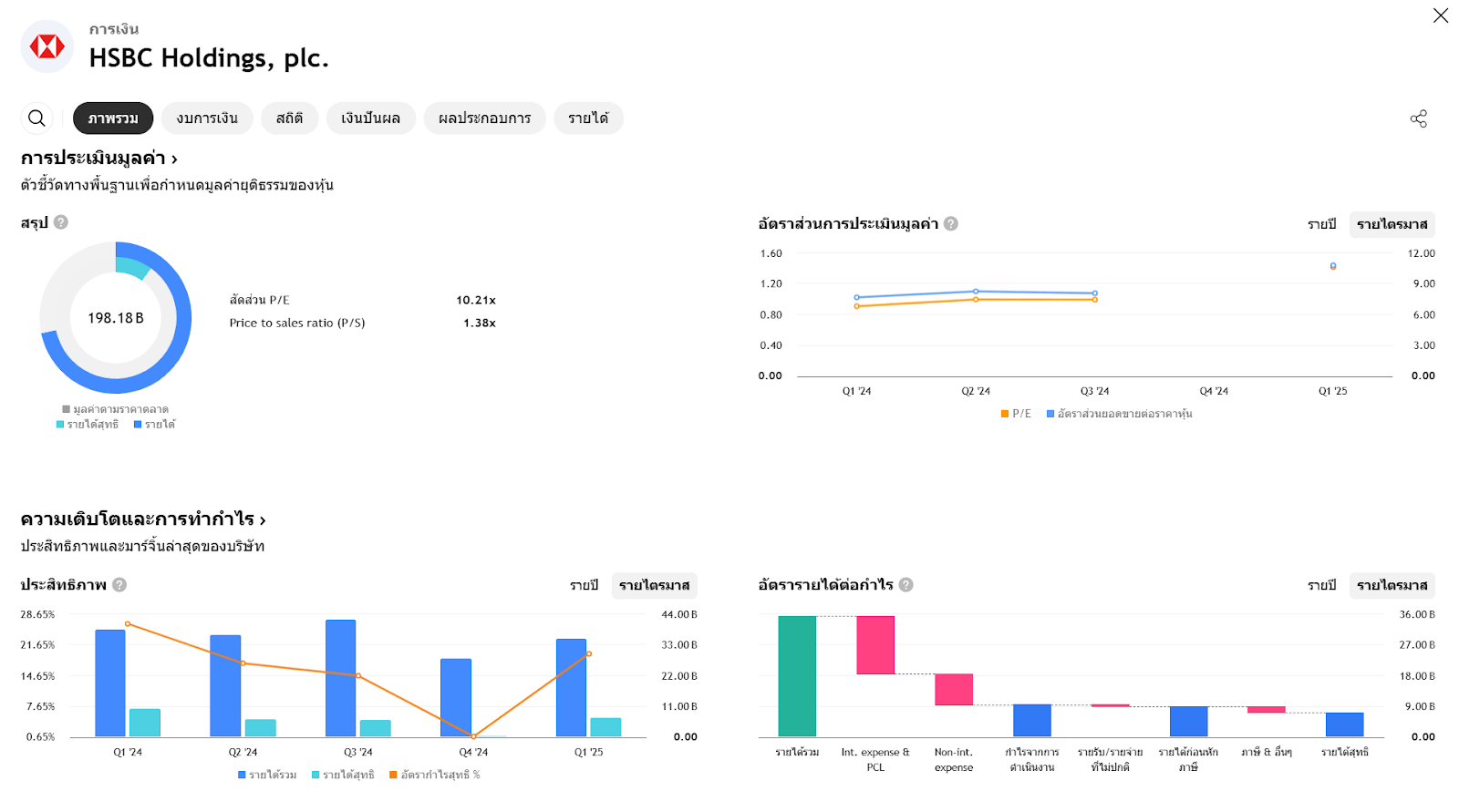Click Q4 '24 axis label in valuation chart
Image resolution: width=1459 pixels, height=812 pixels.
click(x=1214, y=391)
